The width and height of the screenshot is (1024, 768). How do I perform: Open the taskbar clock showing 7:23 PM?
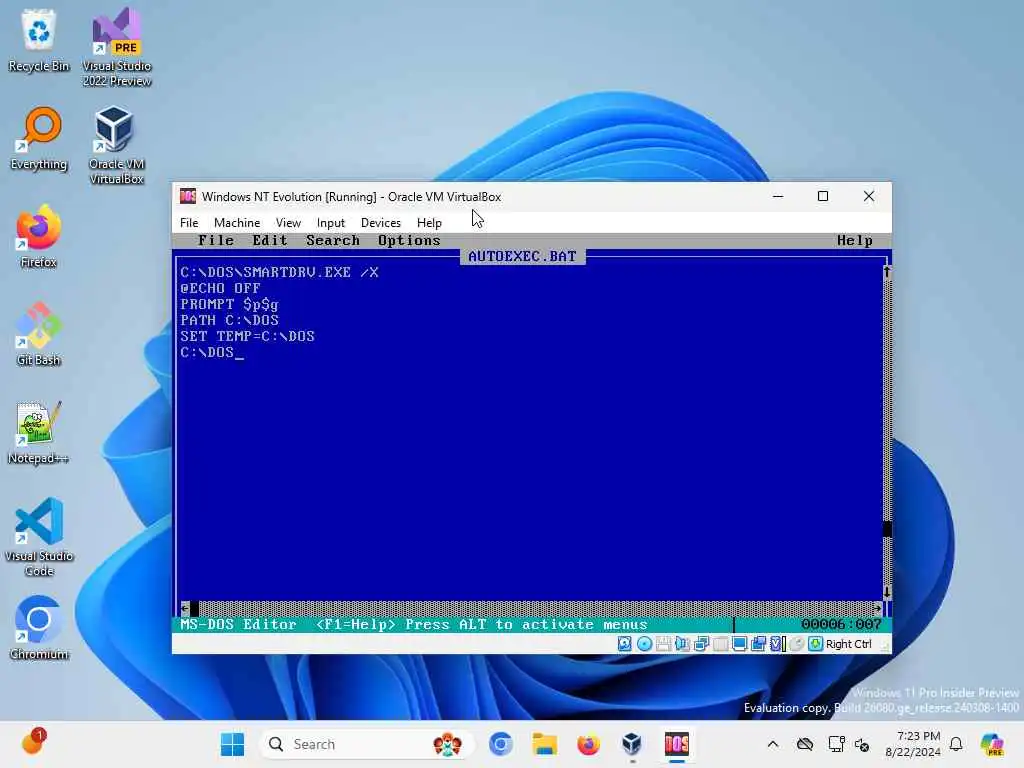[x=913, y=744]
